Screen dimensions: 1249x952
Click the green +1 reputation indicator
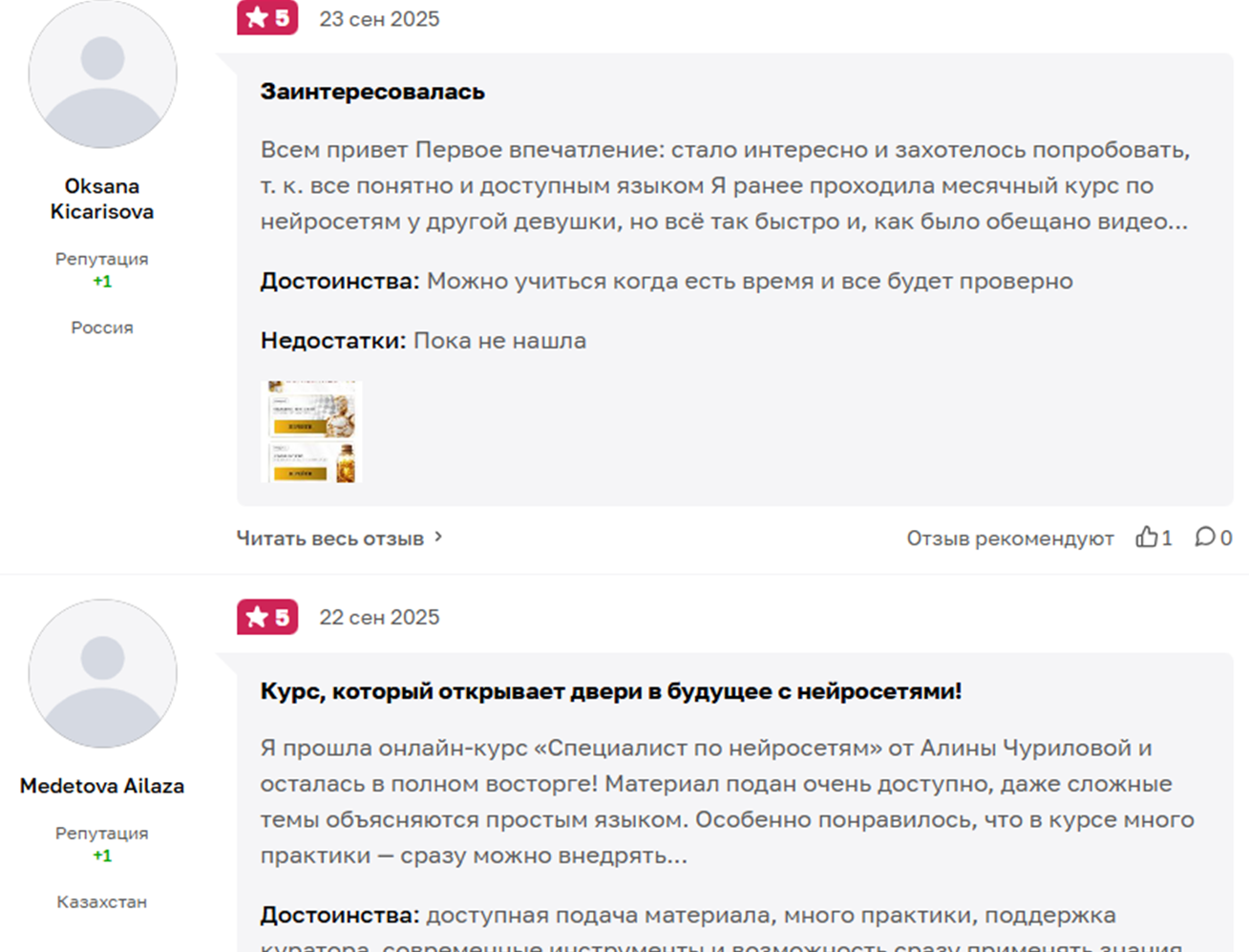coord(101,282)
